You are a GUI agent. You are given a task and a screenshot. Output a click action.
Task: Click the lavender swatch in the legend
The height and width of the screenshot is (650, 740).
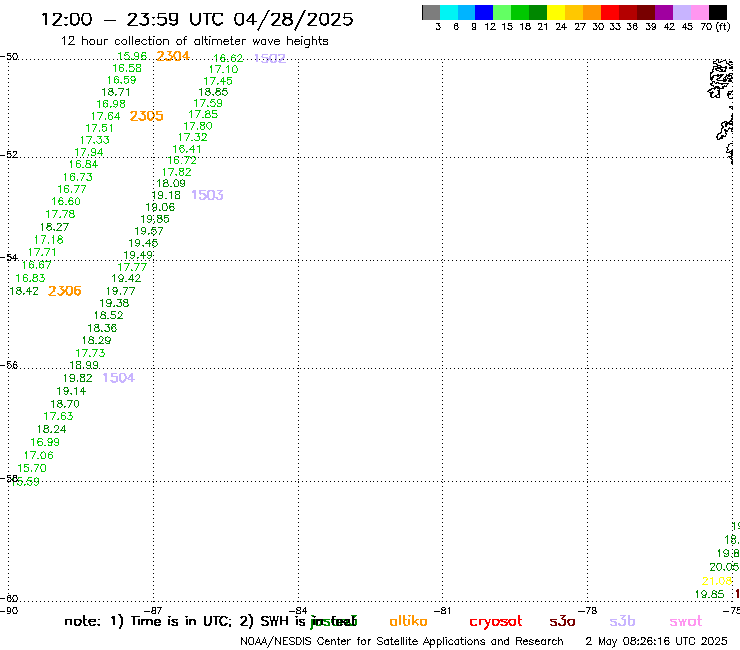tap(681, 12)
